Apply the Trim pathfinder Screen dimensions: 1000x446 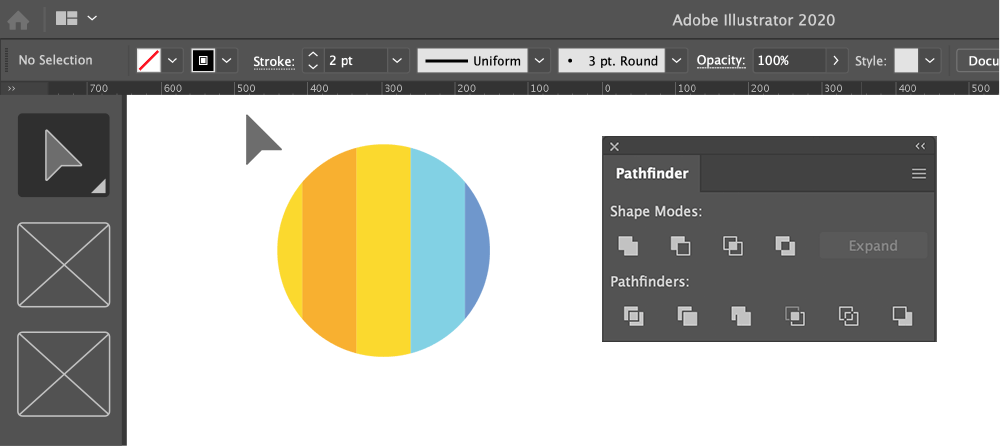point(687,316)
